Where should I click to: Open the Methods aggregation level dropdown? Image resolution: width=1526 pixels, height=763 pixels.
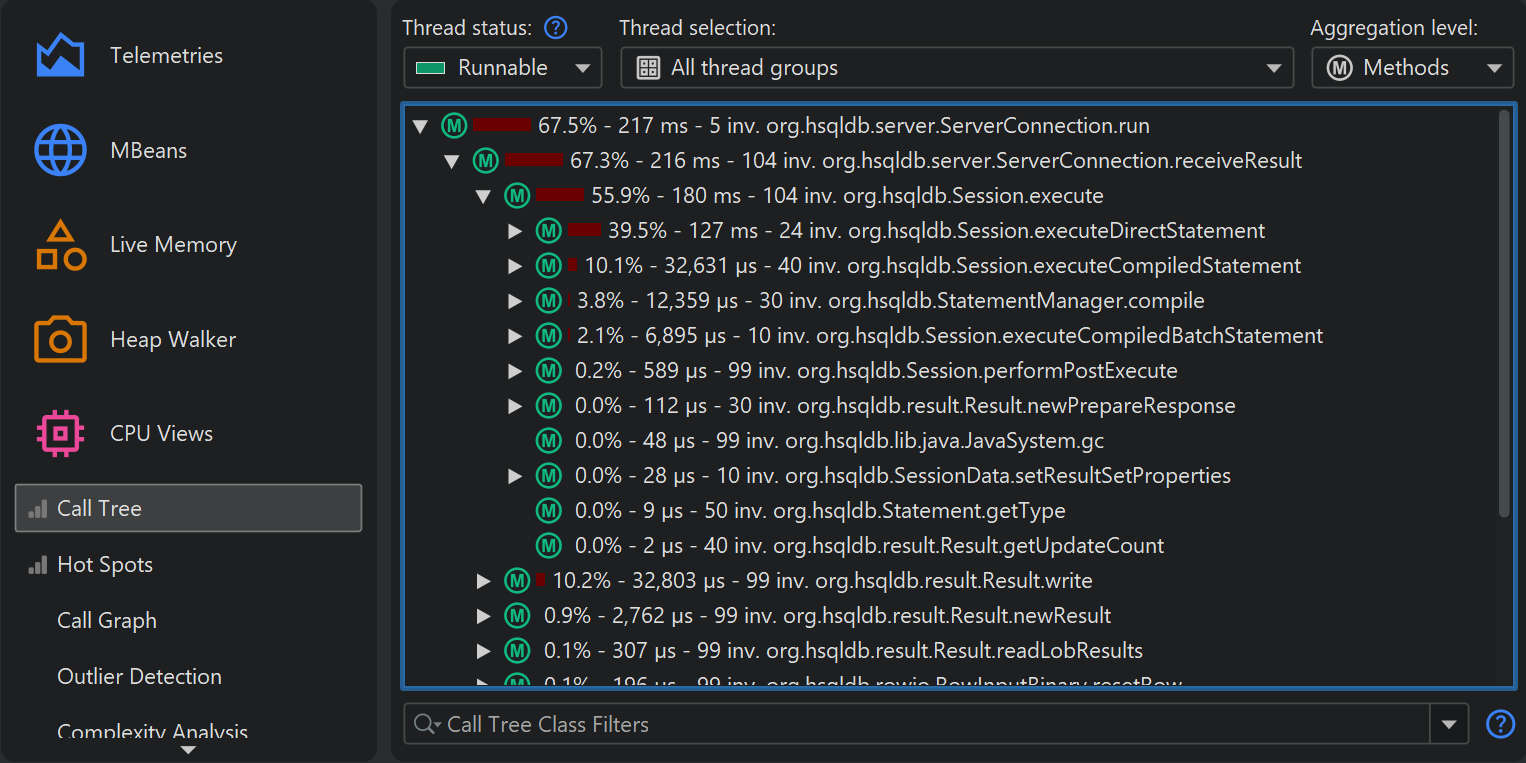pos(1412,68)
